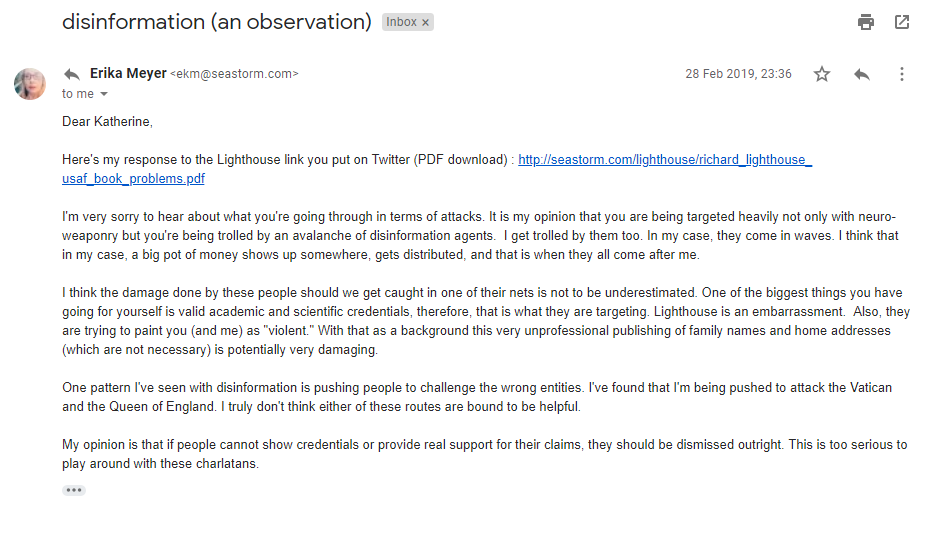Click reply arrow beside sender name
The width and height of the screenshot is (927, 533).
(x=72, y=74)
